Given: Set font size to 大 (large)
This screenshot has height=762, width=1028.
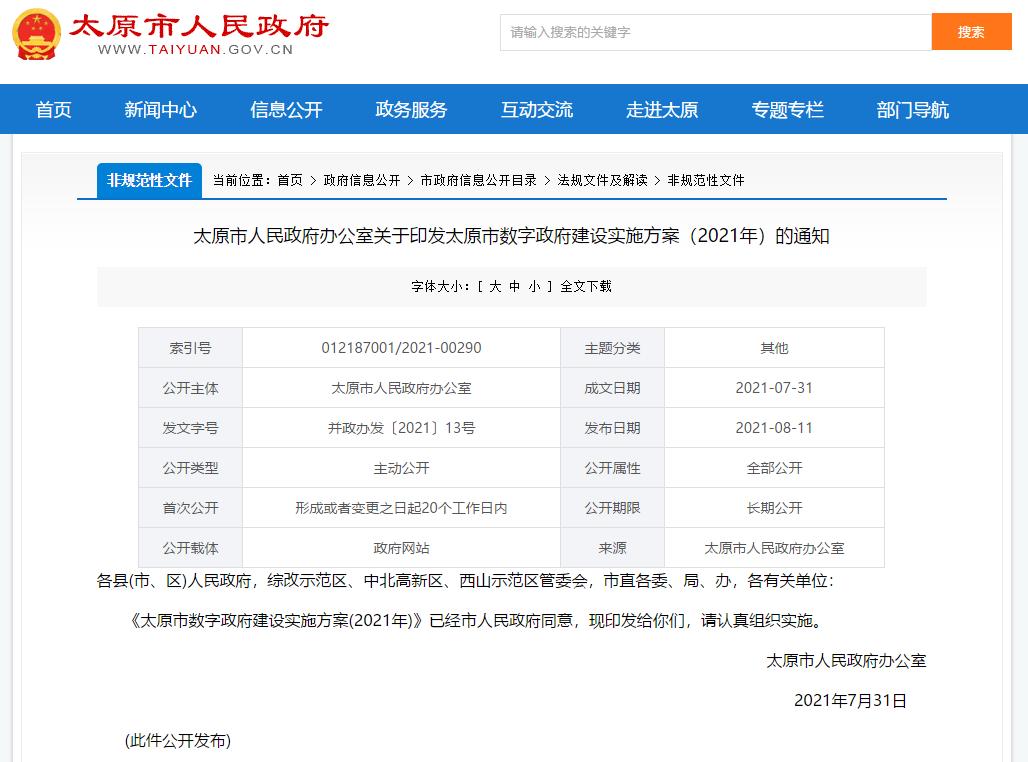Looking at the screenshot, I should pos(495,286).
